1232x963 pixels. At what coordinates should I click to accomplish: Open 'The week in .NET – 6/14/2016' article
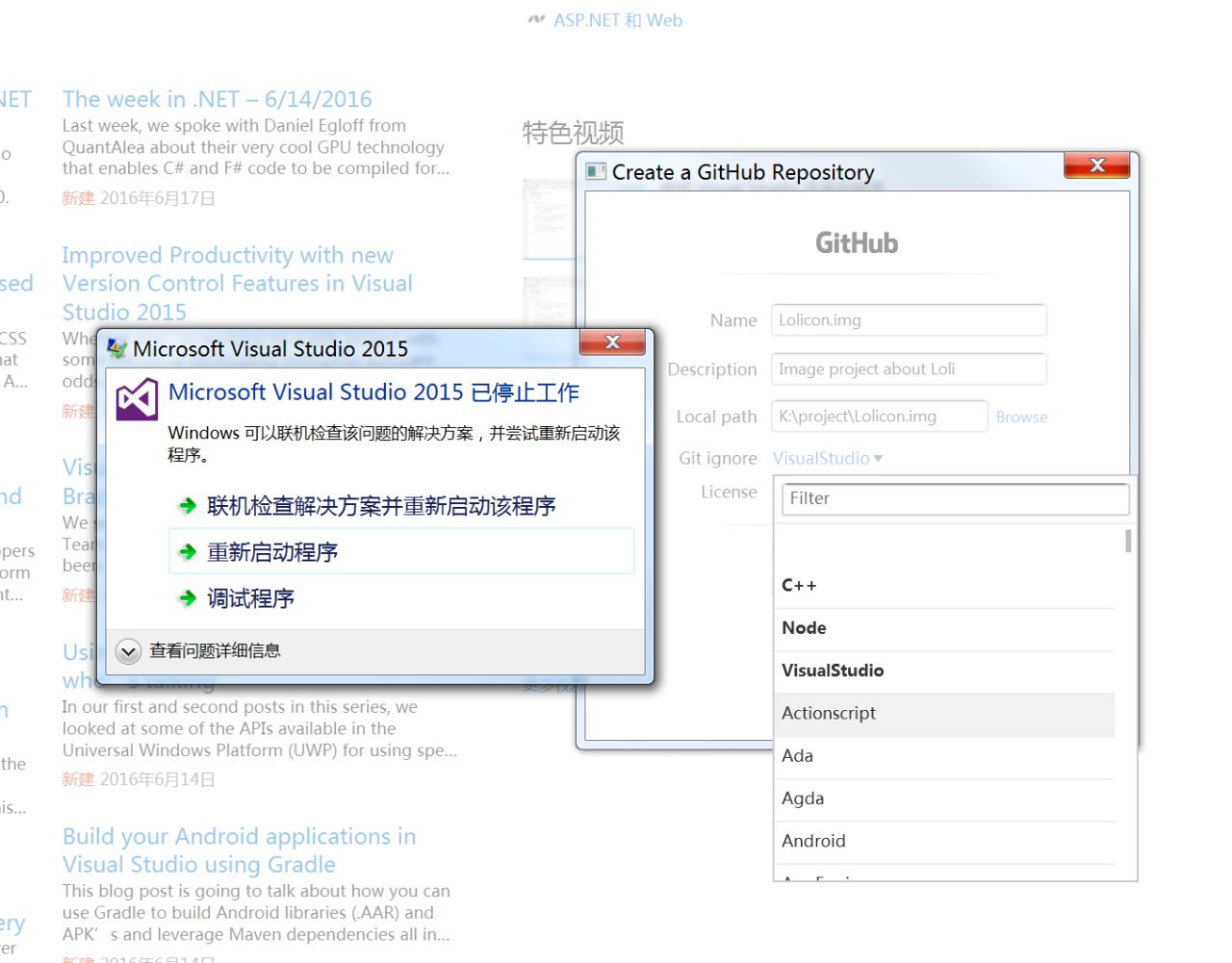pos(218,99)
